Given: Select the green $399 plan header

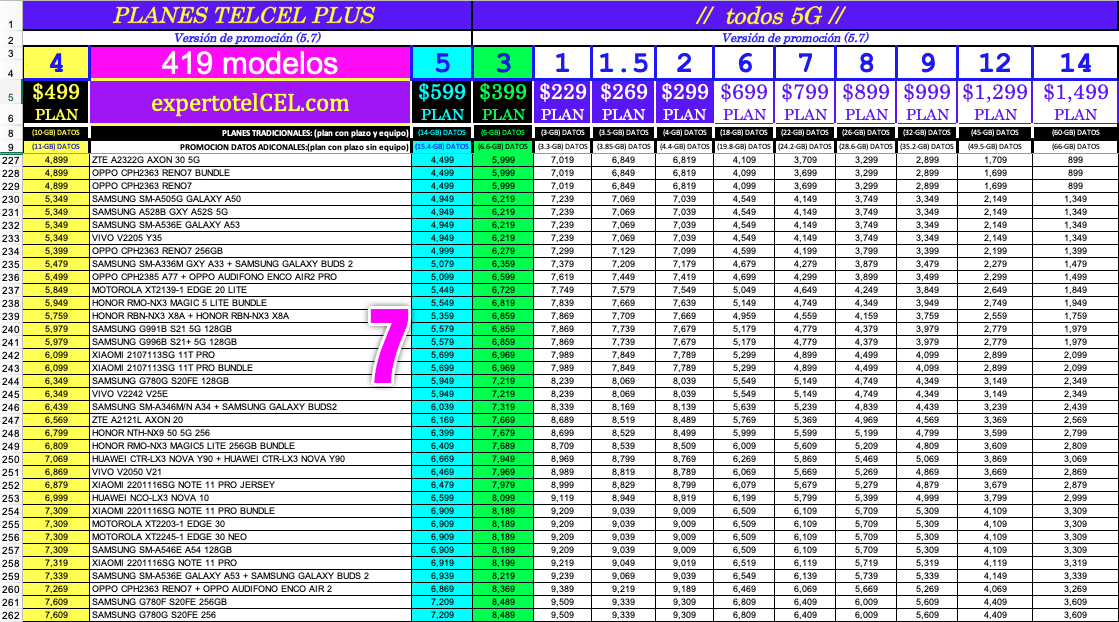Looking at the screenshot, I should [x=503, y=102].
